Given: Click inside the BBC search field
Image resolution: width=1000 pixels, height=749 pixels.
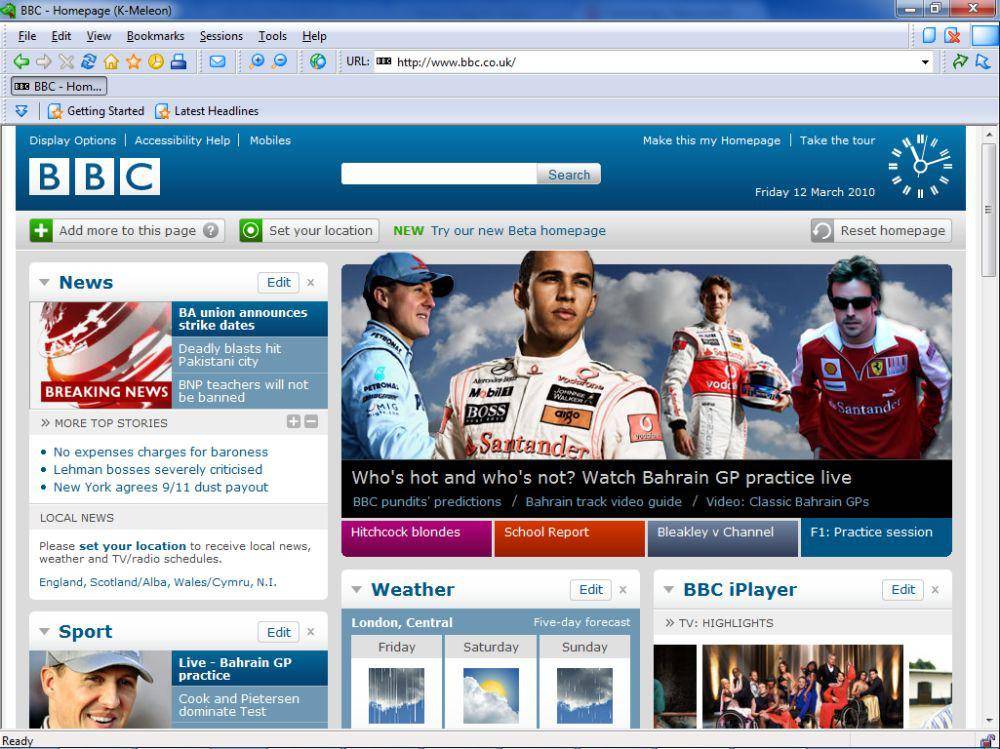Looking at the screenshot, I should [x=439, y=174].
